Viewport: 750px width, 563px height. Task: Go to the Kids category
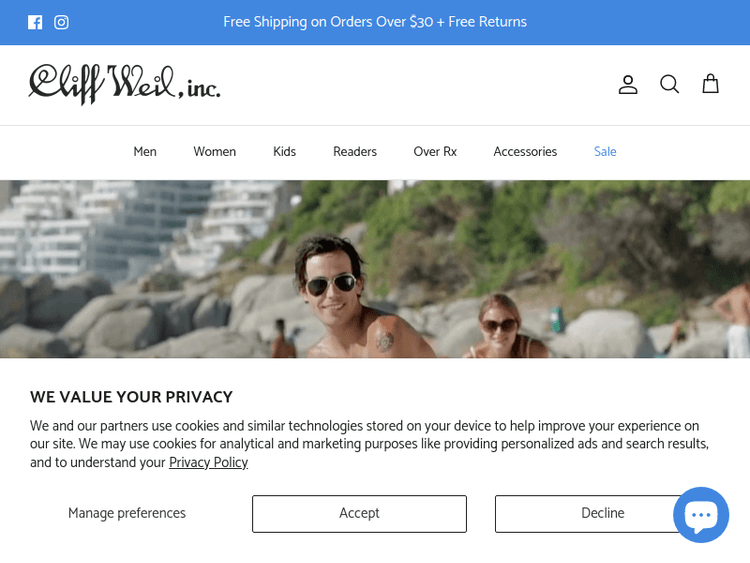pos(285,152)
